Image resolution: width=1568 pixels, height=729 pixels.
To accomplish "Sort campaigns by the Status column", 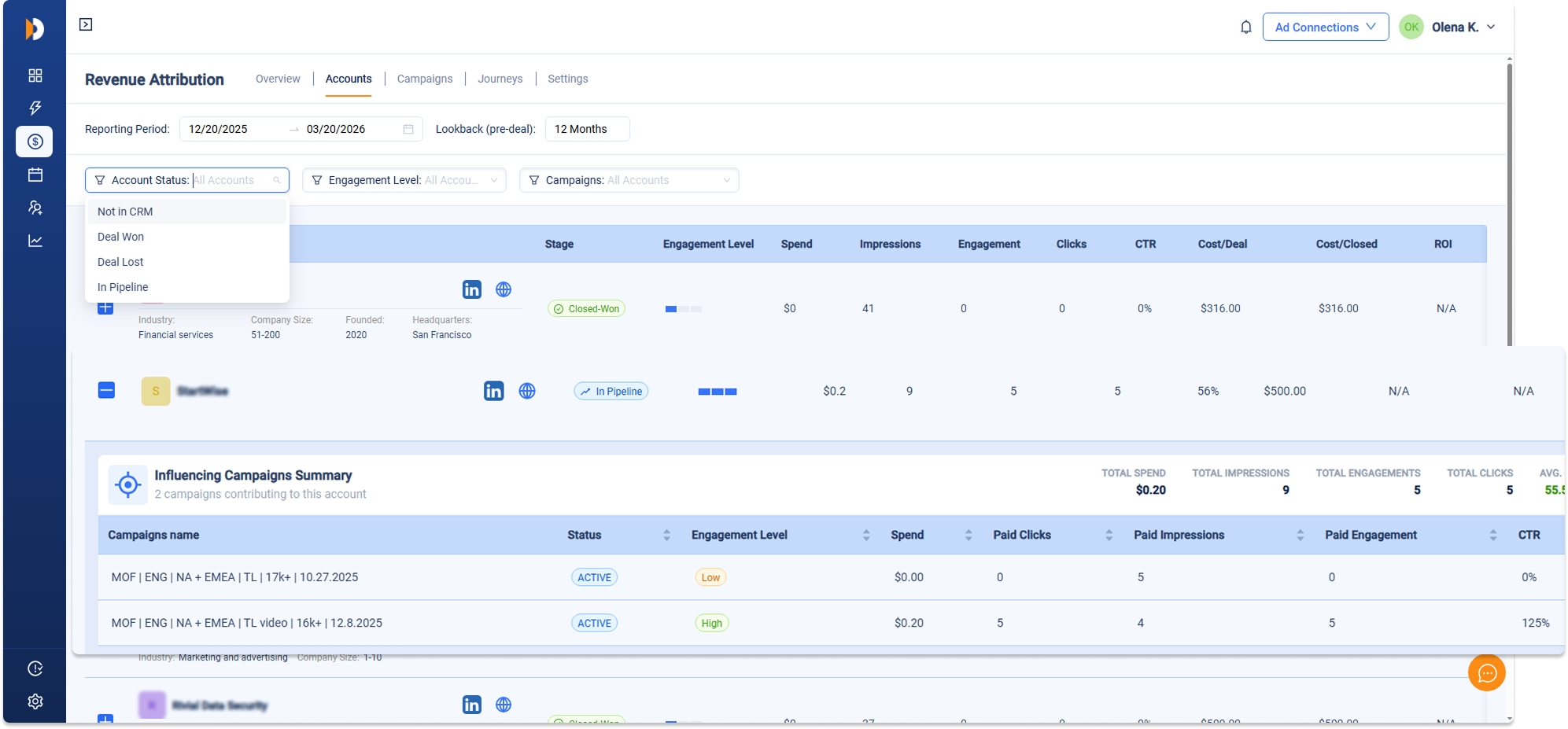I will (666, 535).
